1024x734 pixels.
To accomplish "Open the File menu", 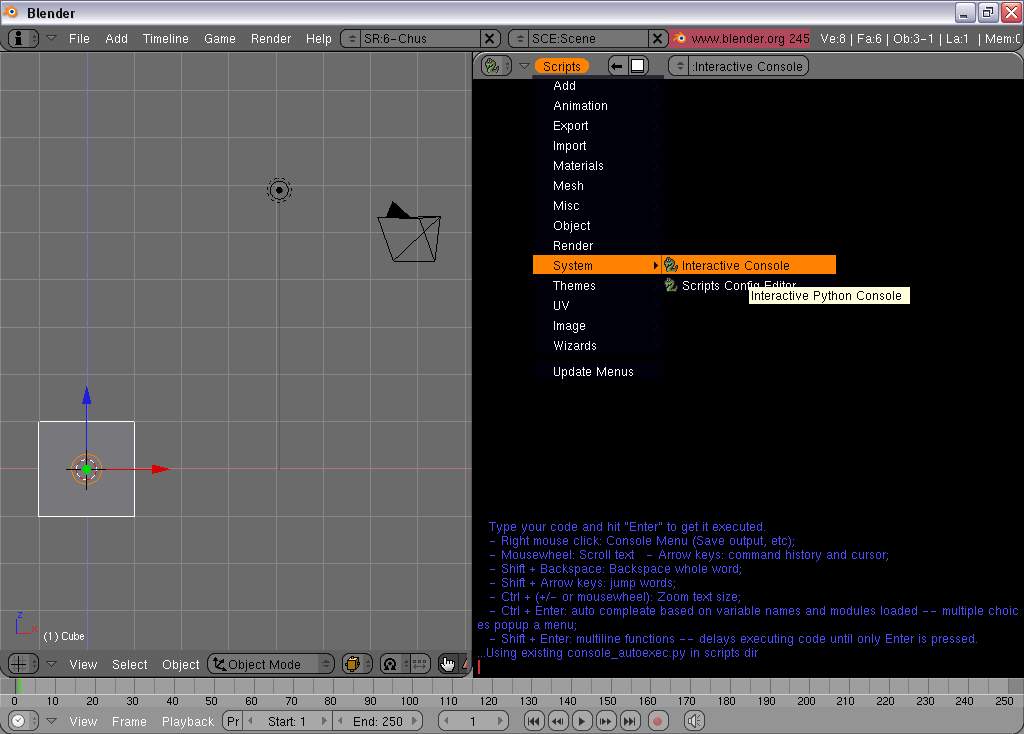I will point(79,39).
